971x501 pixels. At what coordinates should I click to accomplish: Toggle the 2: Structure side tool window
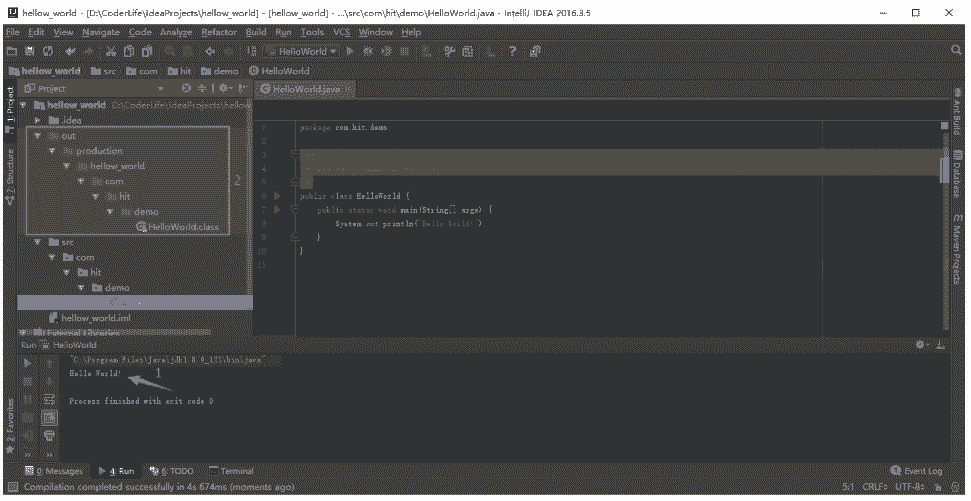(x=9, y=174)
